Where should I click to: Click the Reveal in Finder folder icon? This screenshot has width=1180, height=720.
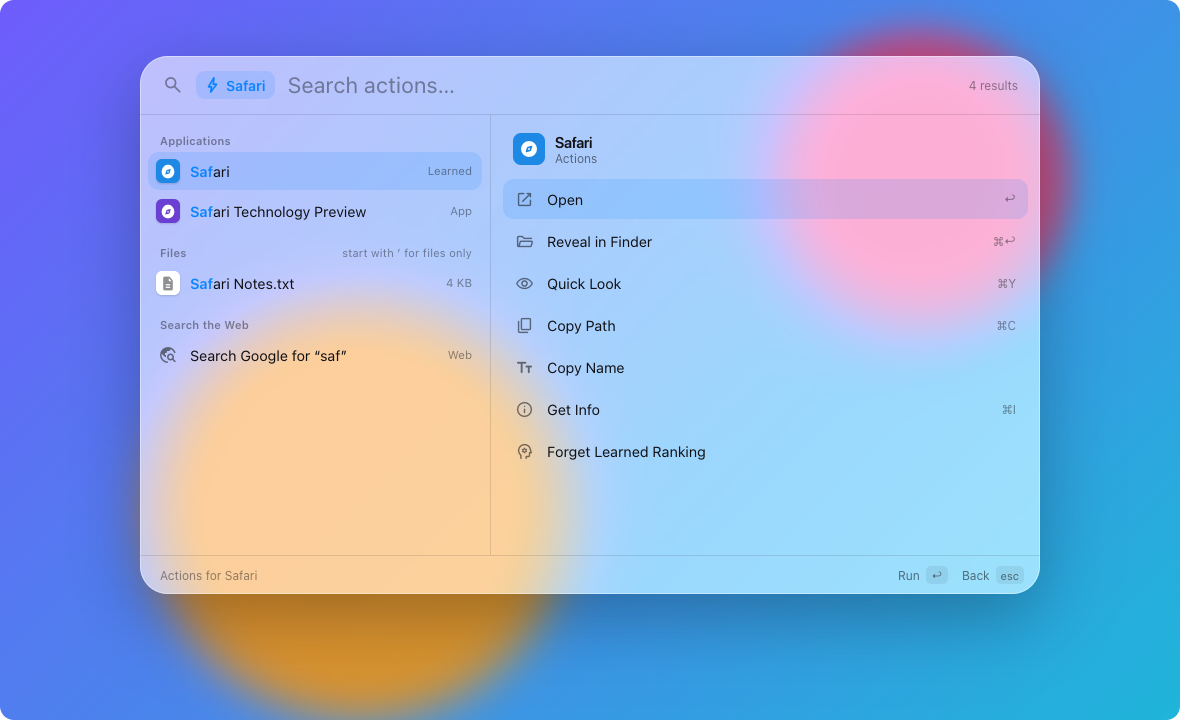pos(525,242)
